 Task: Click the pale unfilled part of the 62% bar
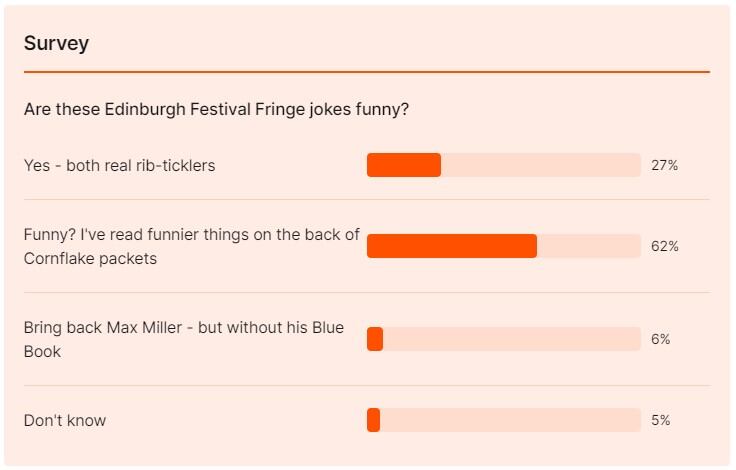pos(588,246)
